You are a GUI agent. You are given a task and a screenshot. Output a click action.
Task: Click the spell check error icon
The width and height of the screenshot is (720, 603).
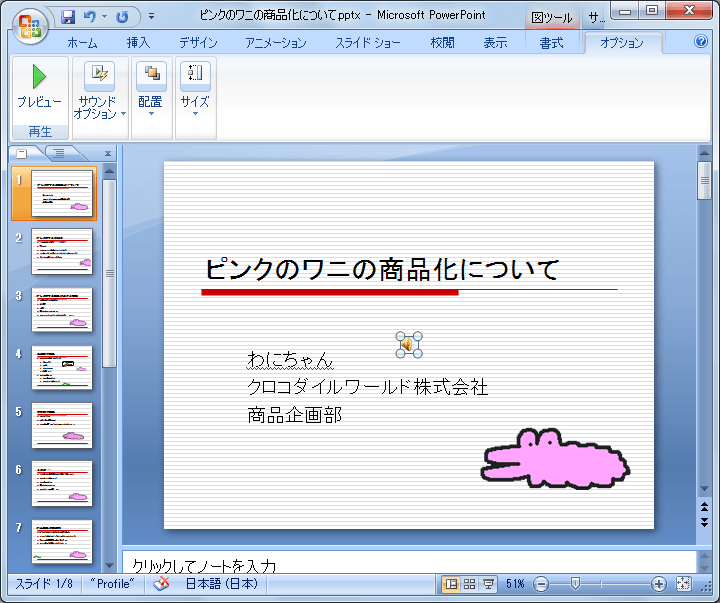pos(161,584)
